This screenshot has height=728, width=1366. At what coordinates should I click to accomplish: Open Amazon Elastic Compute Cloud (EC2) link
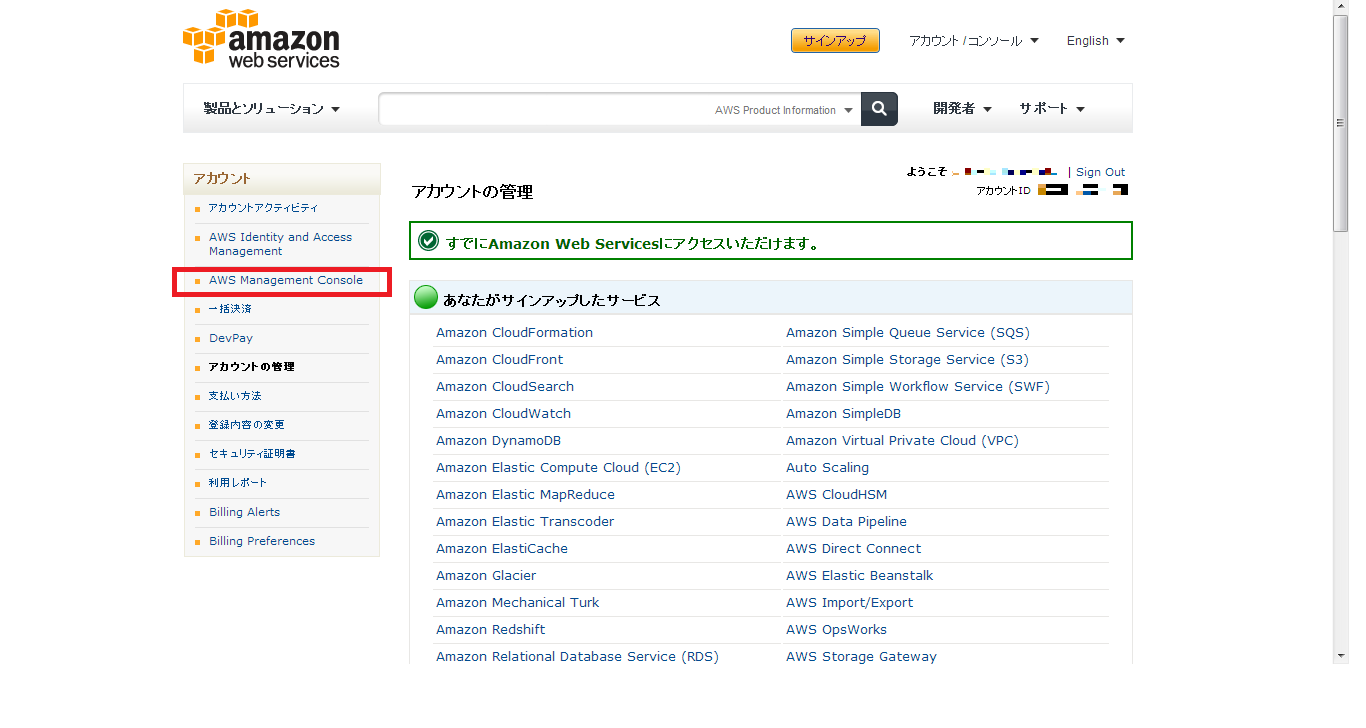click(558, 468)
